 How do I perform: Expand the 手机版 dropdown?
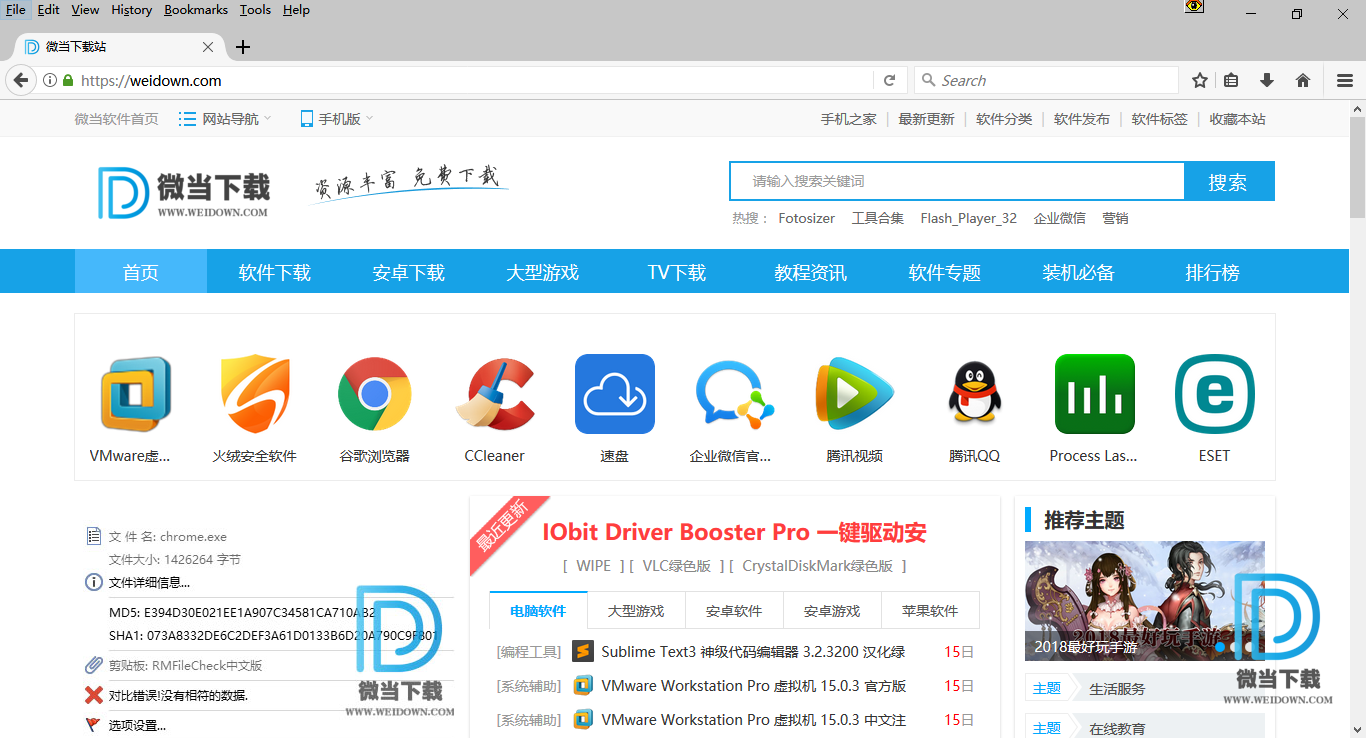pos(337,119)
